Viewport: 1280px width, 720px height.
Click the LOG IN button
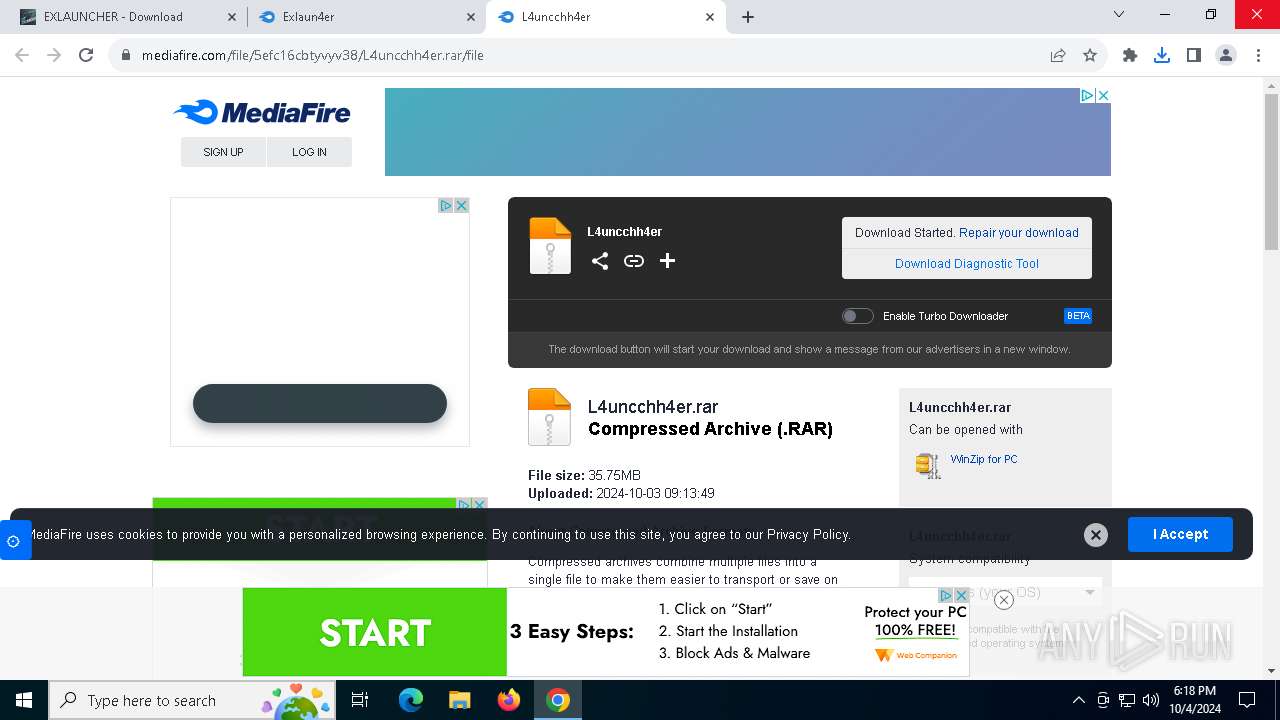tap(309, 152)
